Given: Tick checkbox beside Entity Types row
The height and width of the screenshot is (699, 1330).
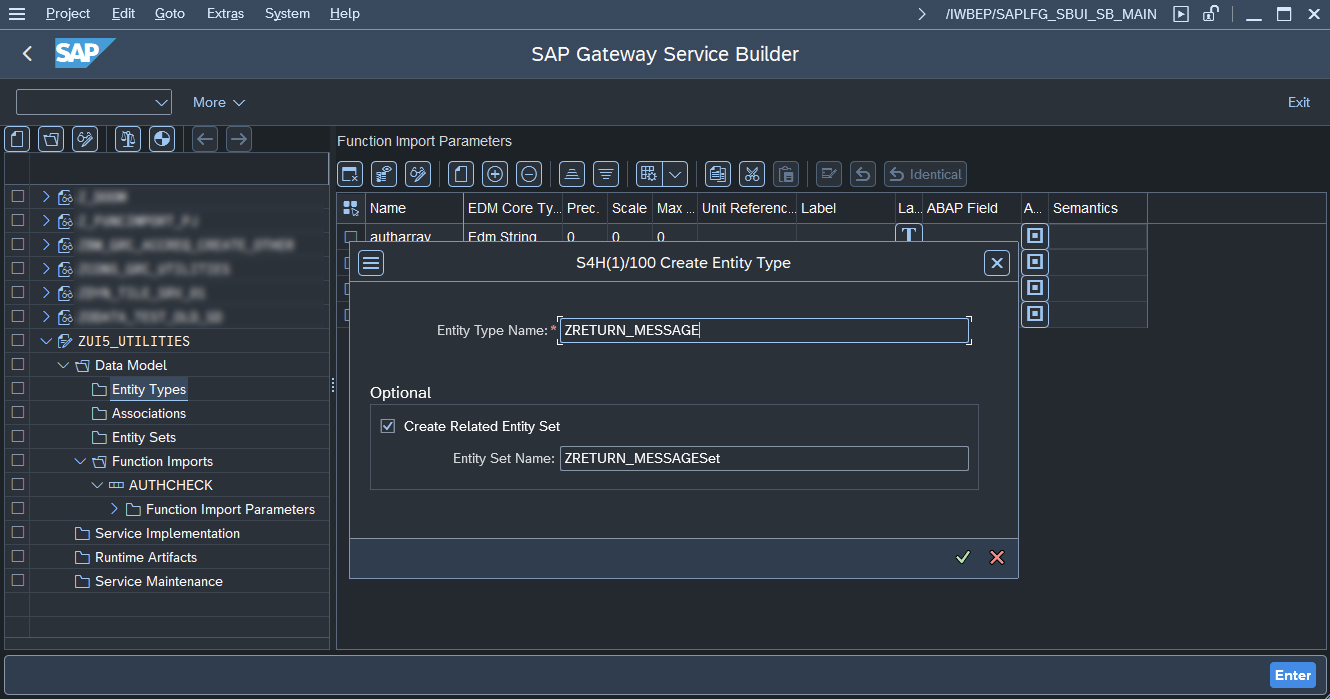Looking at the screenshot, I should (17, 389).
